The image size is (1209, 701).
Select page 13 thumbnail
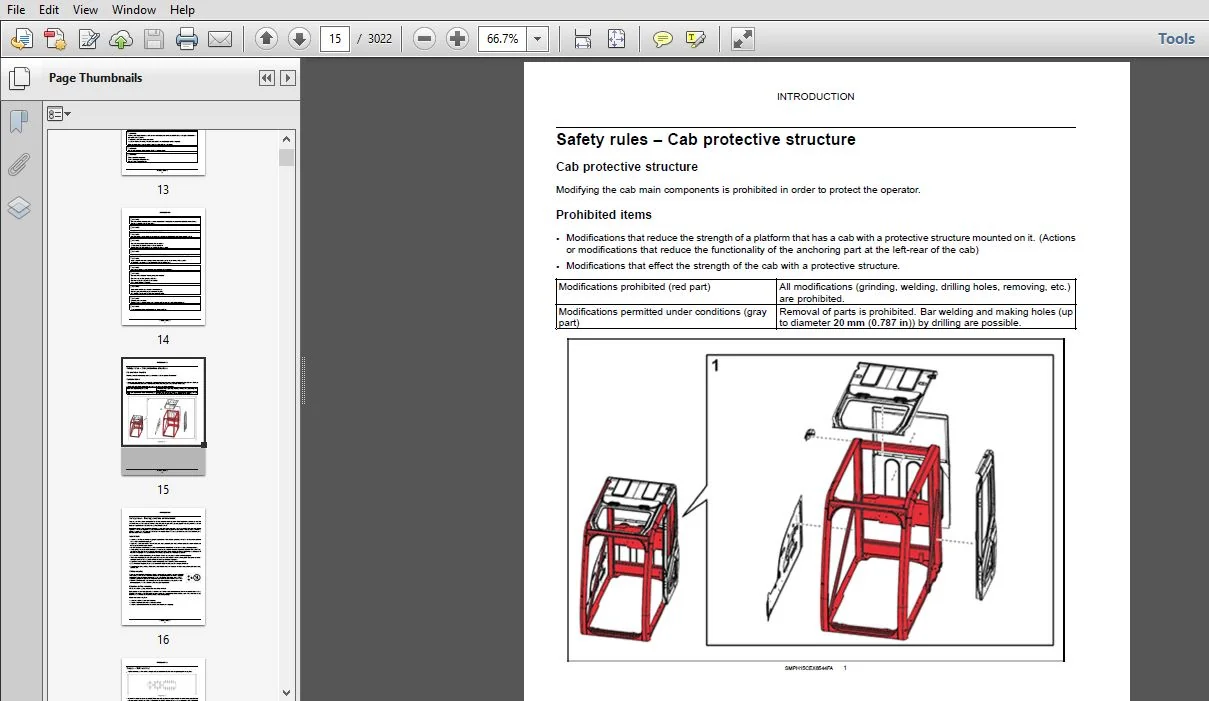(163, 152)
